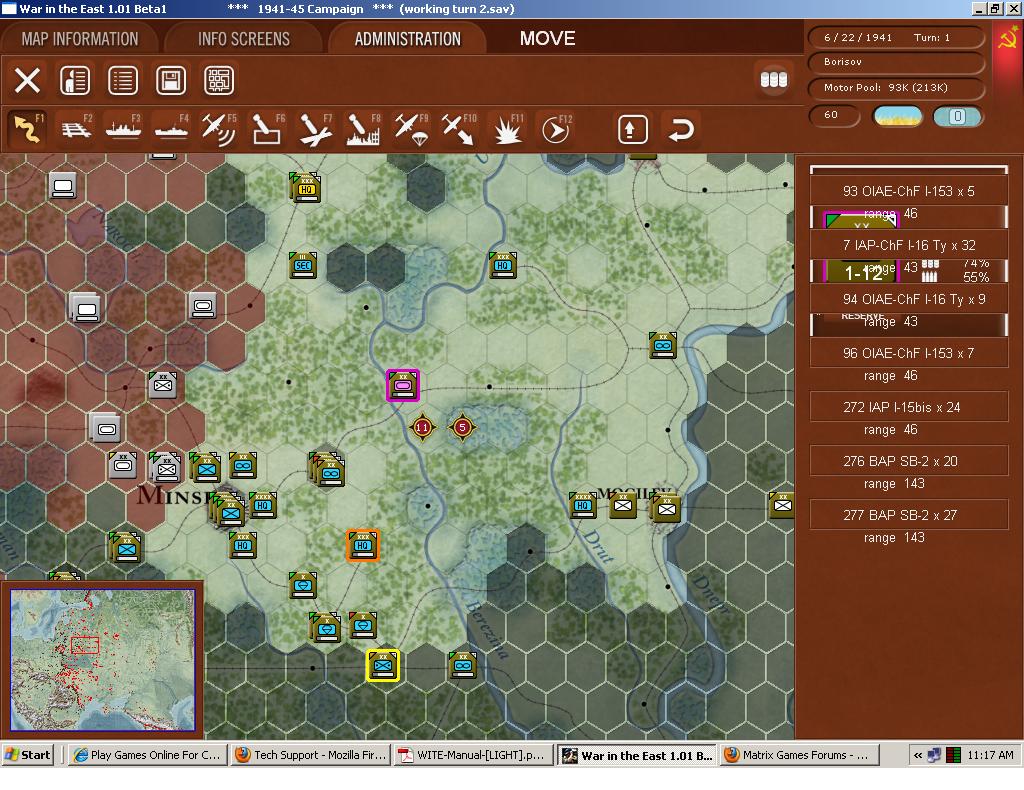Switch to Tech Support Mozilla Firefox window
The height and width of the screenshot is (790, 1024).
pos(311,755)
